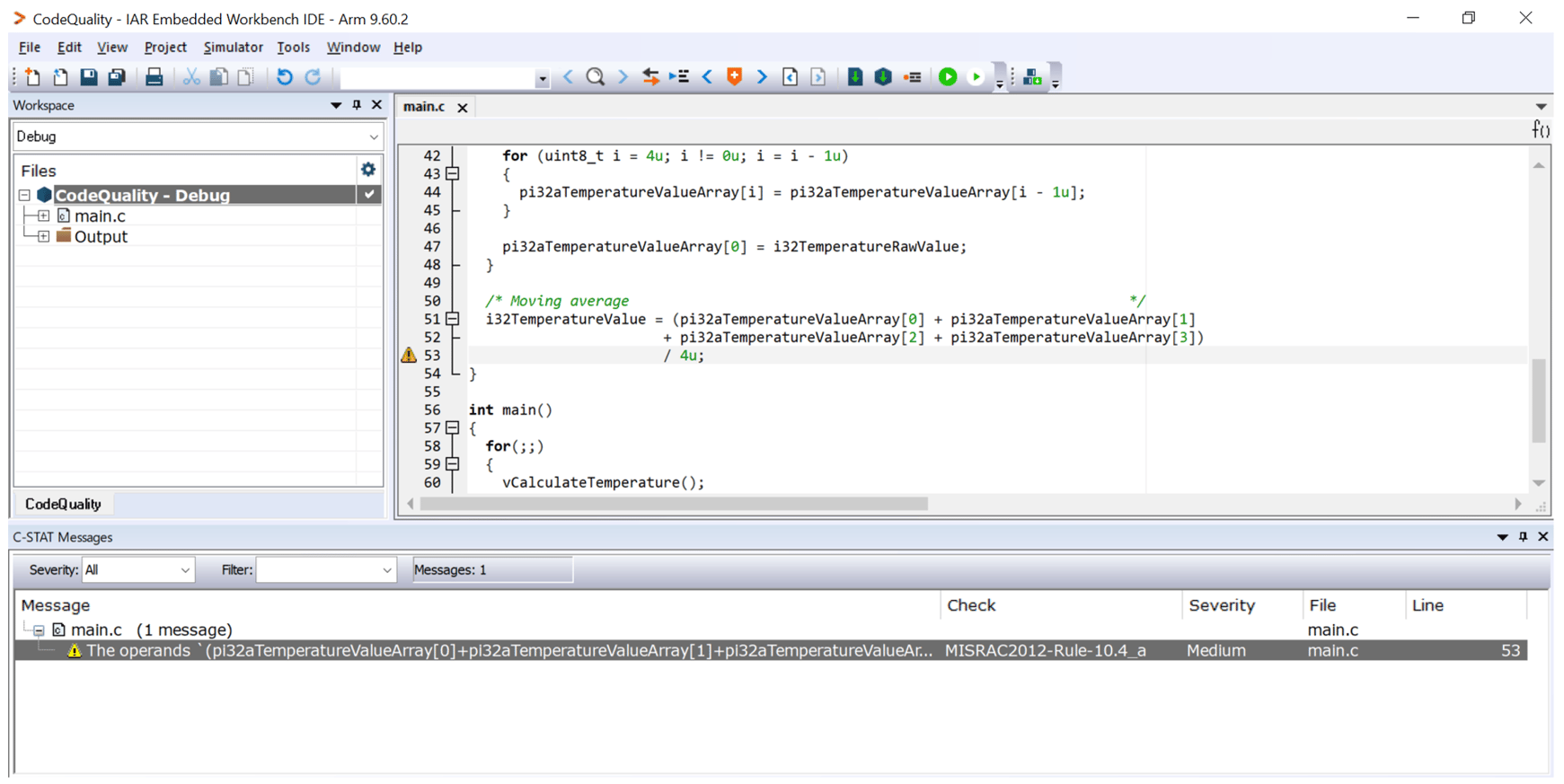This screenshot has height=784, width=1564.
Task: Click the orange Toggle Bookmark icon
Action: tap(734, 77)
